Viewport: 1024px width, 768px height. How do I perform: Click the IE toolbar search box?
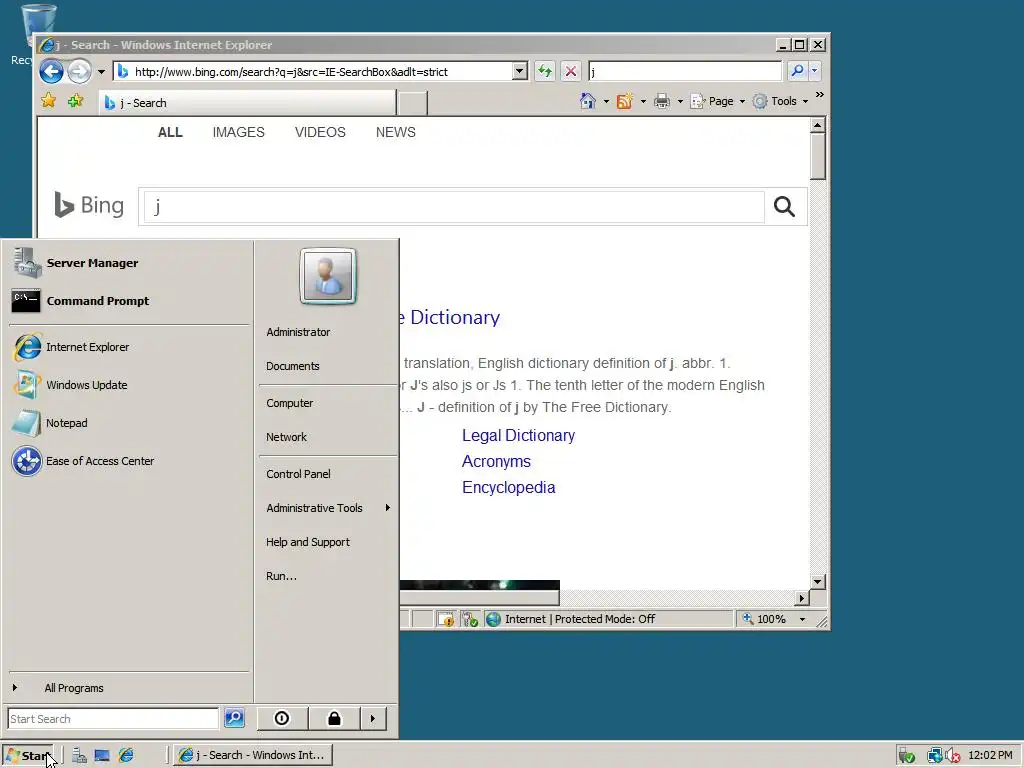tap(684, 71)
